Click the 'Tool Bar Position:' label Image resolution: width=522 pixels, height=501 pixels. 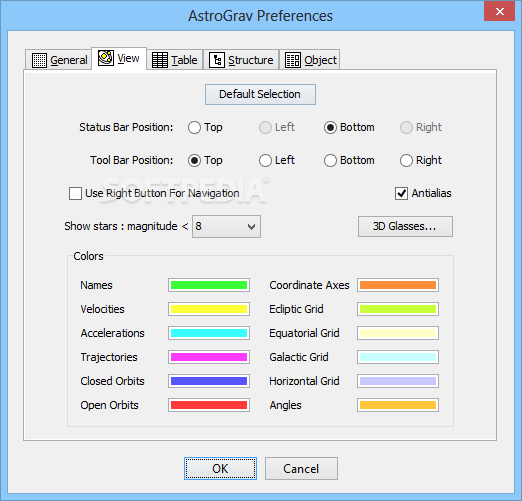132,160
